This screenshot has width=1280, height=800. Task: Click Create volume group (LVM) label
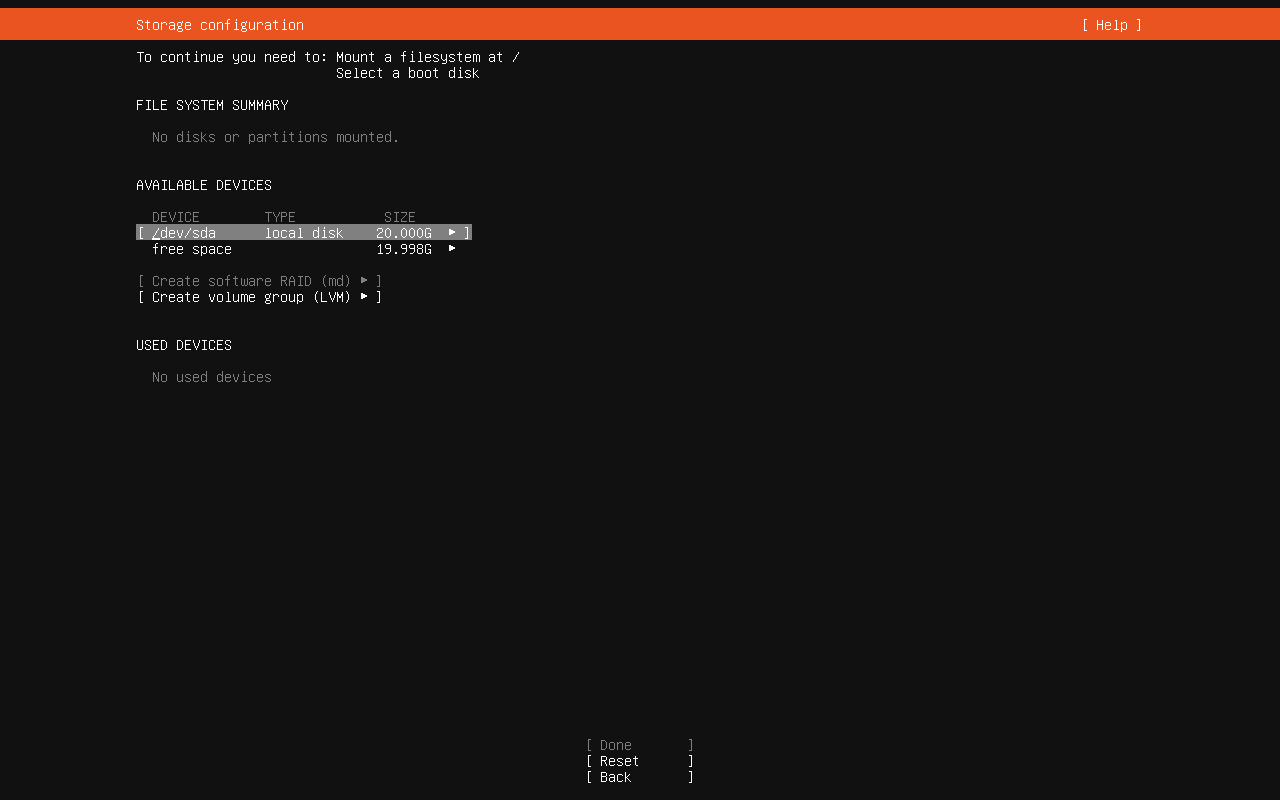pyautogui.click(x=251, y=297)
